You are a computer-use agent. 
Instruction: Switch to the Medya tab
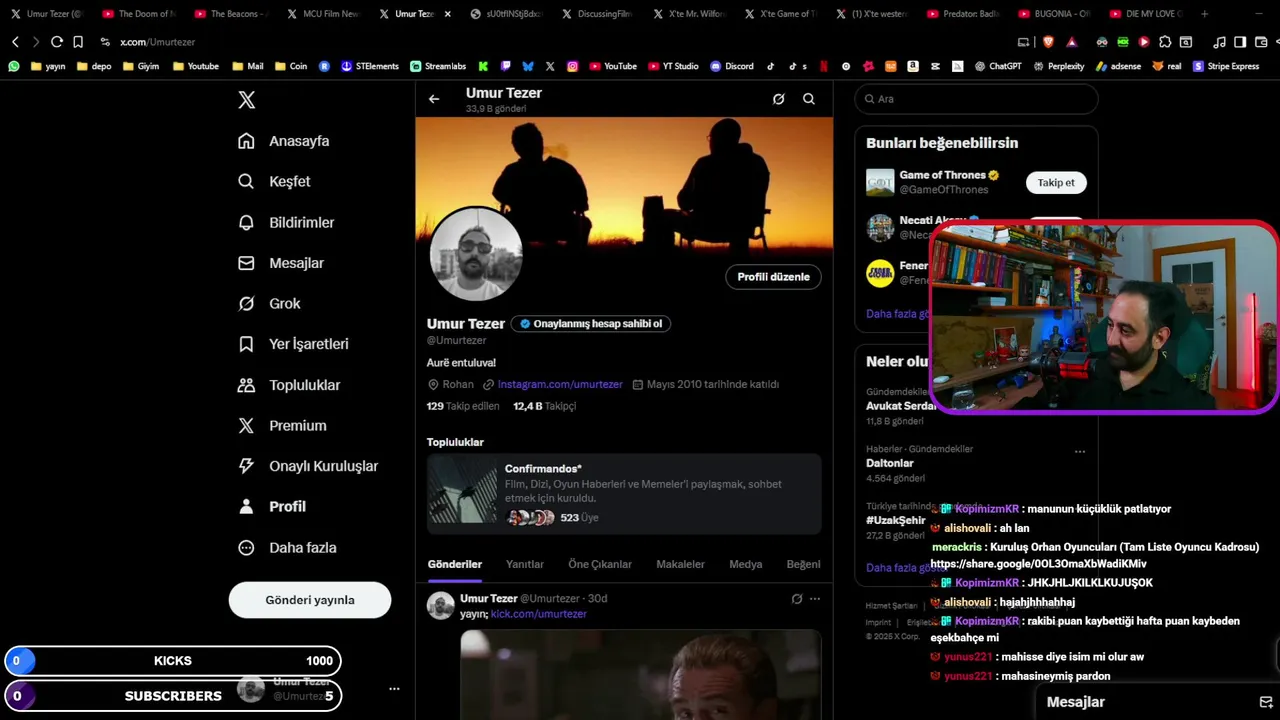(745, 564)
